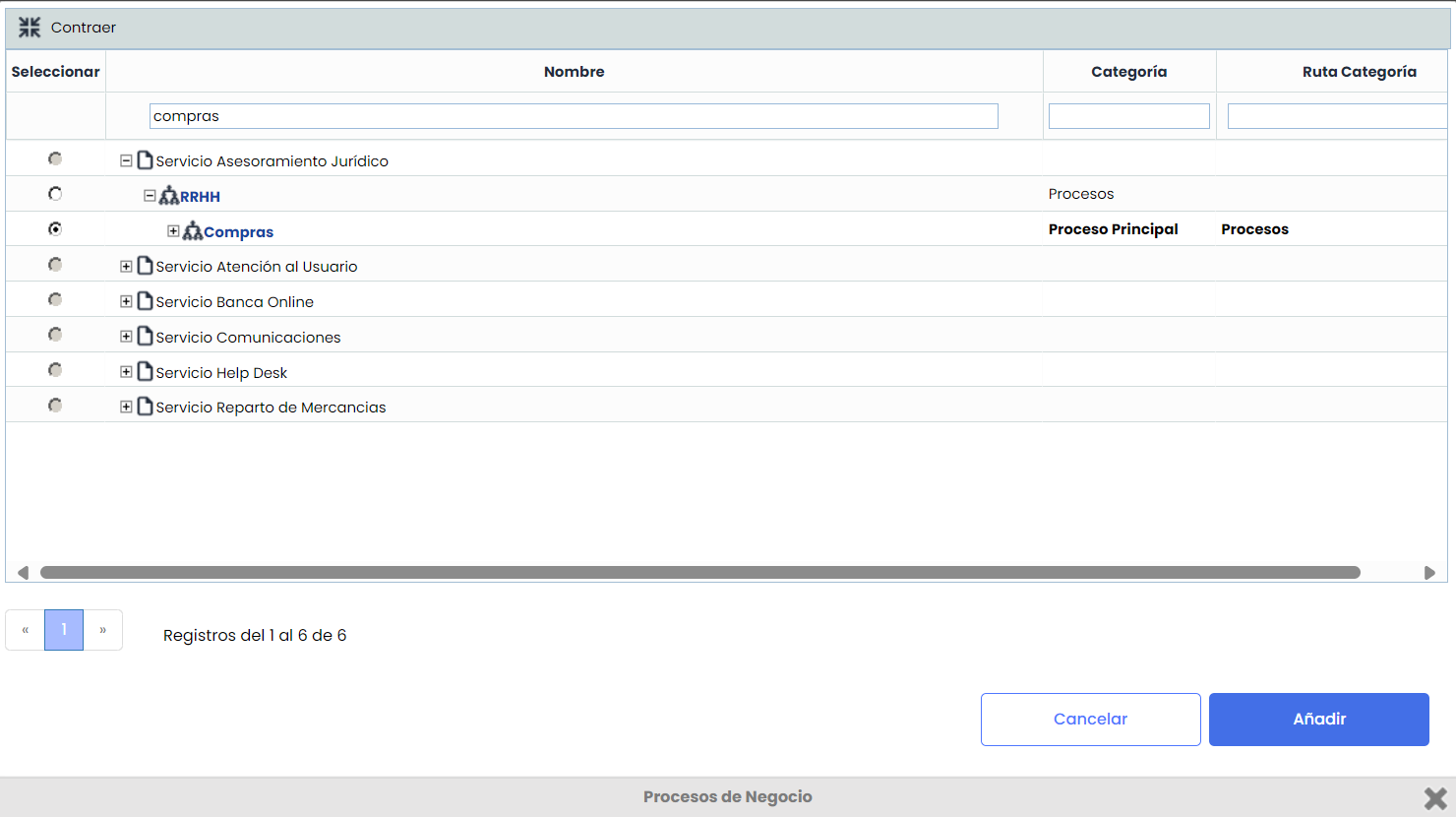Click the next page arrow »
This screenshot has height=817, width=1456.
tap(102, 630)
